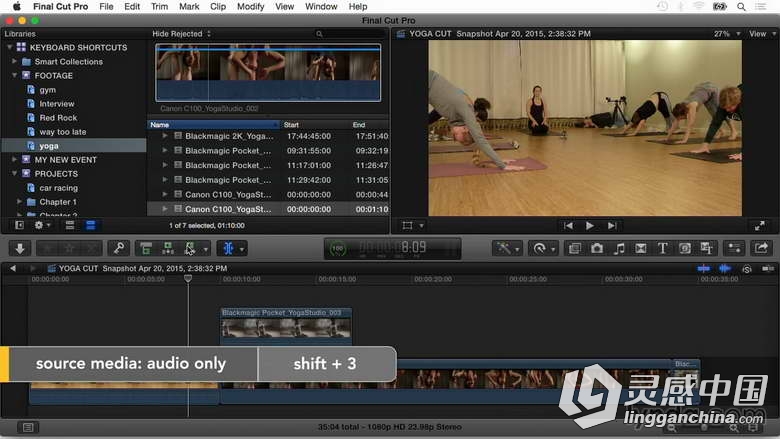Open the retime speed menu
This screenshot has height=439, width=780.
coord(542,248)
